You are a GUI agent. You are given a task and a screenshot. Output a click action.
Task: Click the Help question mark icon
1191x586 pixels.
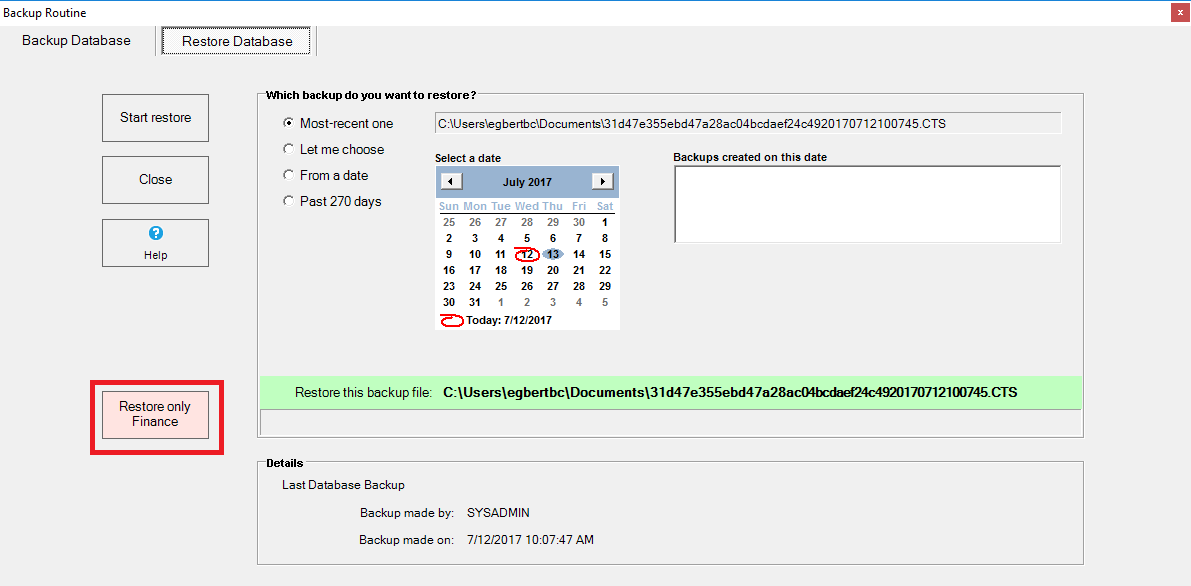(x=155, y=233)
